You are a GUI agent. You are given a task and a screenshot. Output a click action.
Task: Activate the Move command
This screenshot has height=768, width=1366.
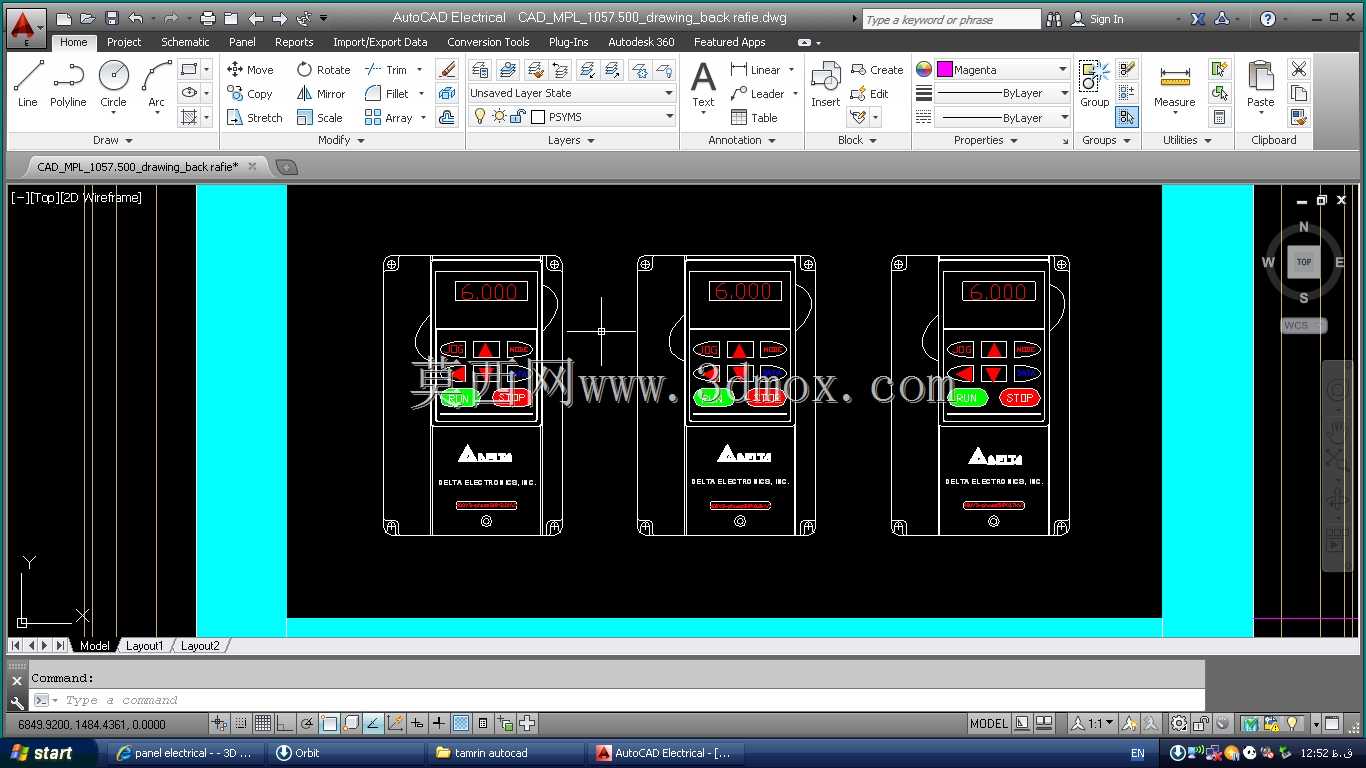[x=250, y=70]
